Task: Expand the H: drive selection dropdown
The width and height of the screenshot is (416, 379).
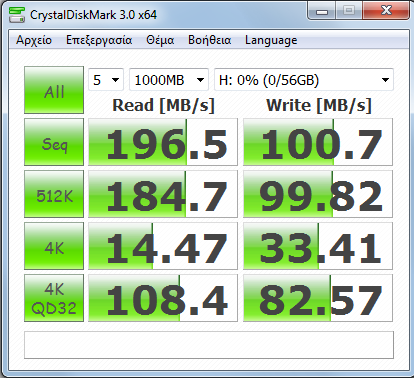Action: [304, 80]
